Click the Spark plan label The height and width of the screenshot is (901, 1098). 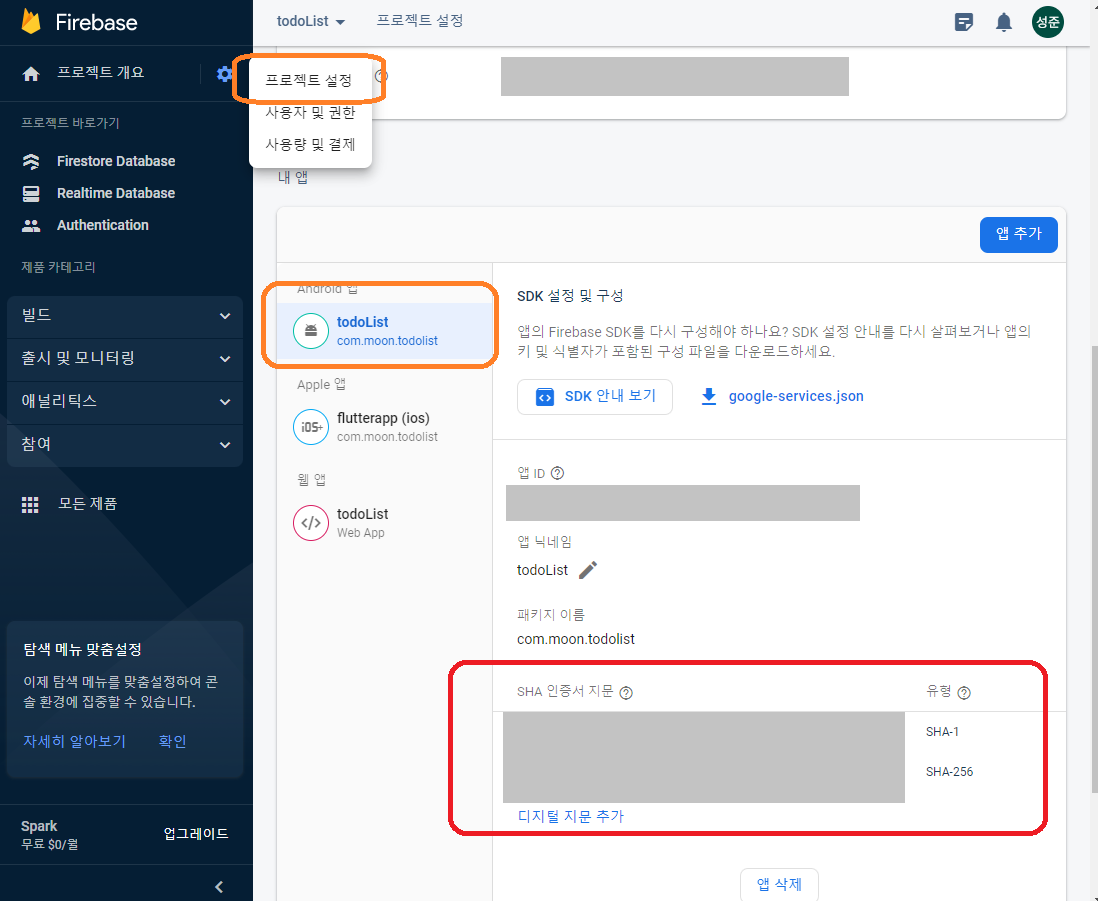pos(39,826)
